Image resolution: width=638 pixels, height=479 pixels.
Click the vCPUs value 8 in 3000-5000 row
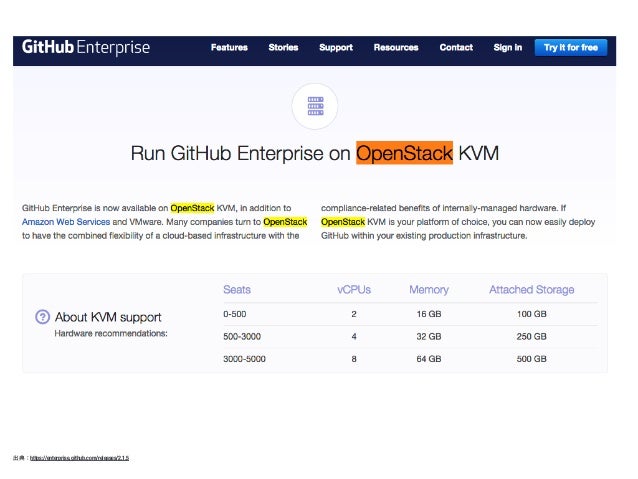point(354,359)
